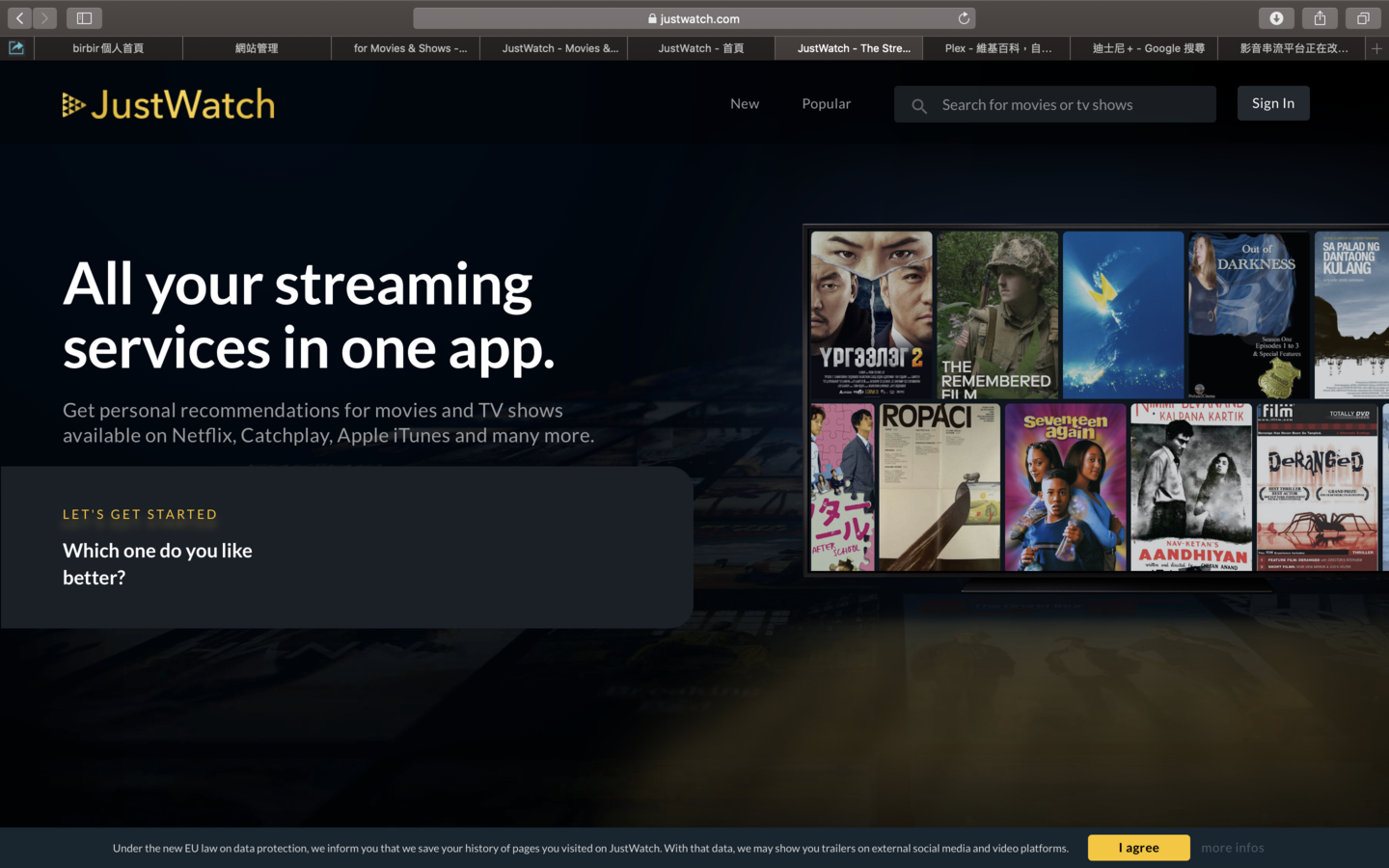Click the pinned tab icon at far left

pyautogui.click(x=16, y=48)
